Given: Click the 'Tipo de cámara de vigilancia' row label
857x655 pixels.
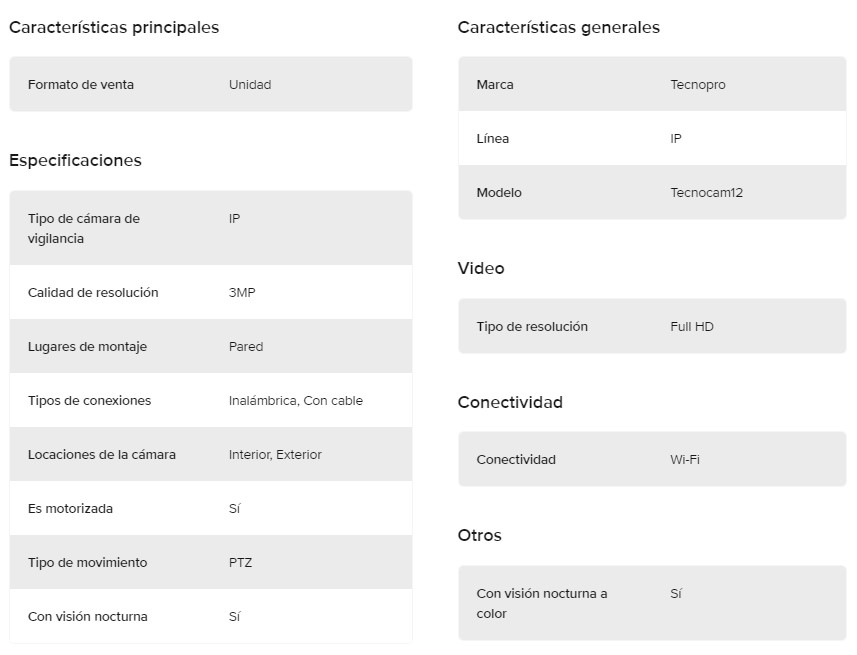Looking at the screenshot, I should pyautogui.click(x=84, y=229).
